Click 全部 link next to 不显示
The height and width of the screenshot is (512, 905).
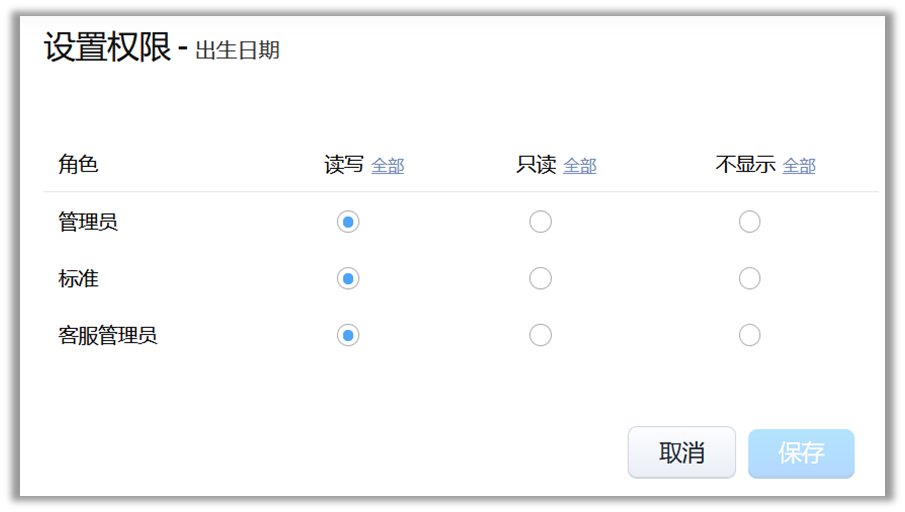(x=799, y=166)
